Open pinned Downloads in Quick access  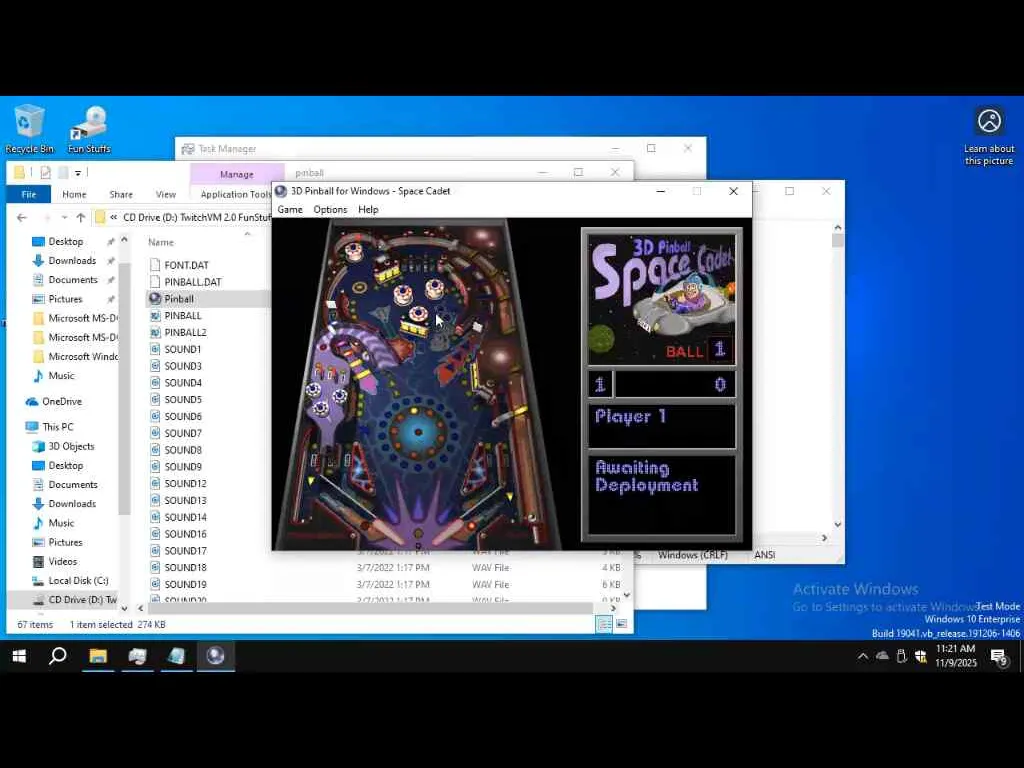[72, 261]
